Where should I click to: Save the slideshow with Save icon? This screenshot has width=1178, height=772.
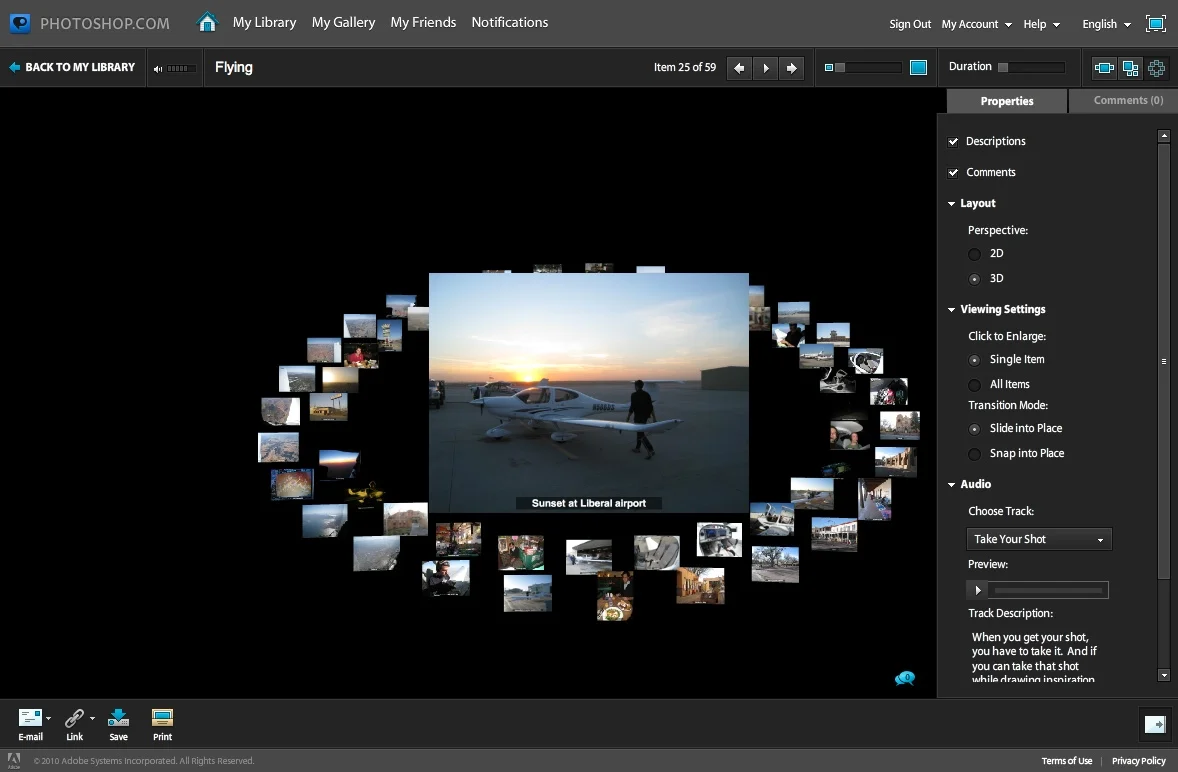click(119, 718)
